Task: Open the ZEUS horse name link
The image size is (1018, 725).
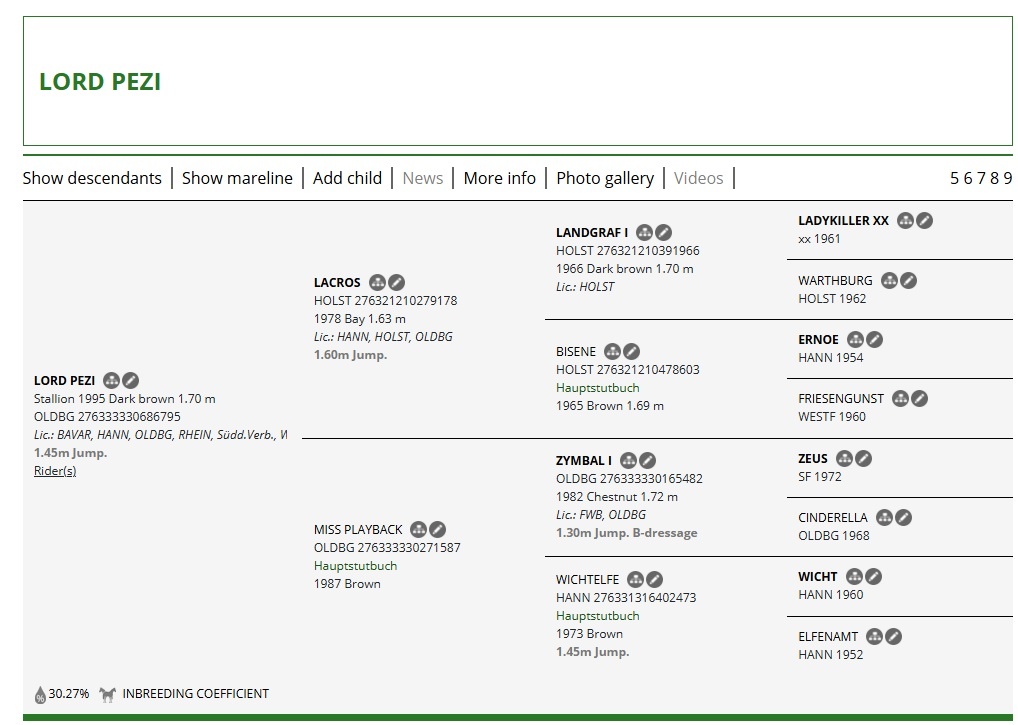Action: (x=813, y=459)
